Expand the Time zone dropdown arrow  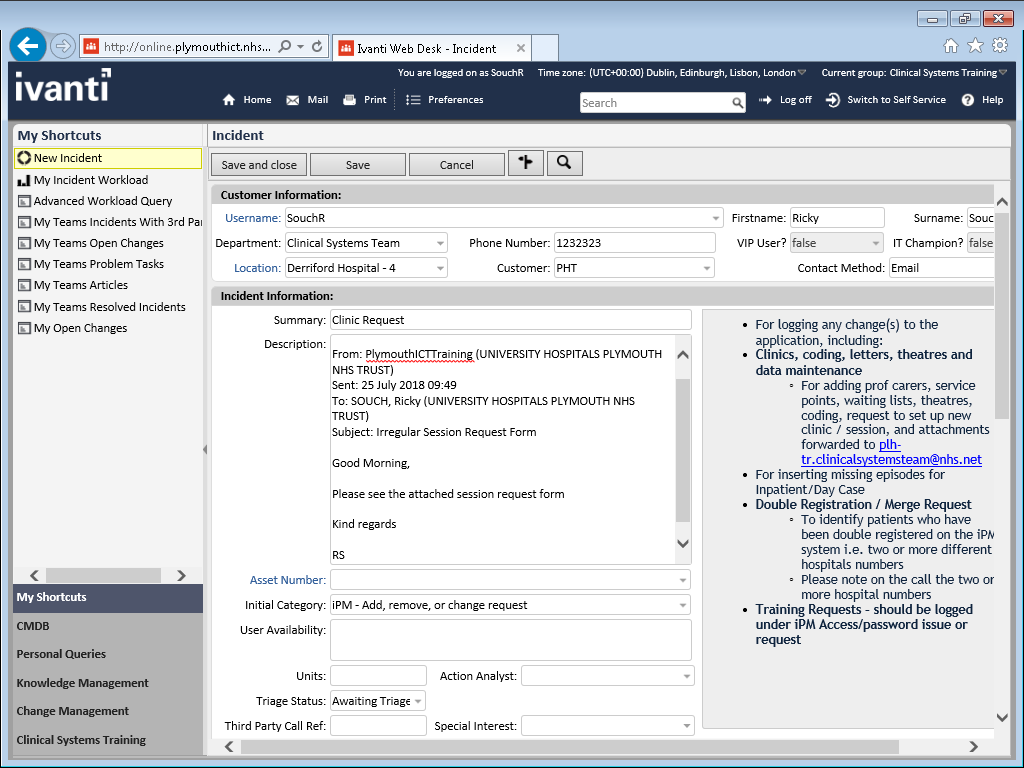point(802,72)
